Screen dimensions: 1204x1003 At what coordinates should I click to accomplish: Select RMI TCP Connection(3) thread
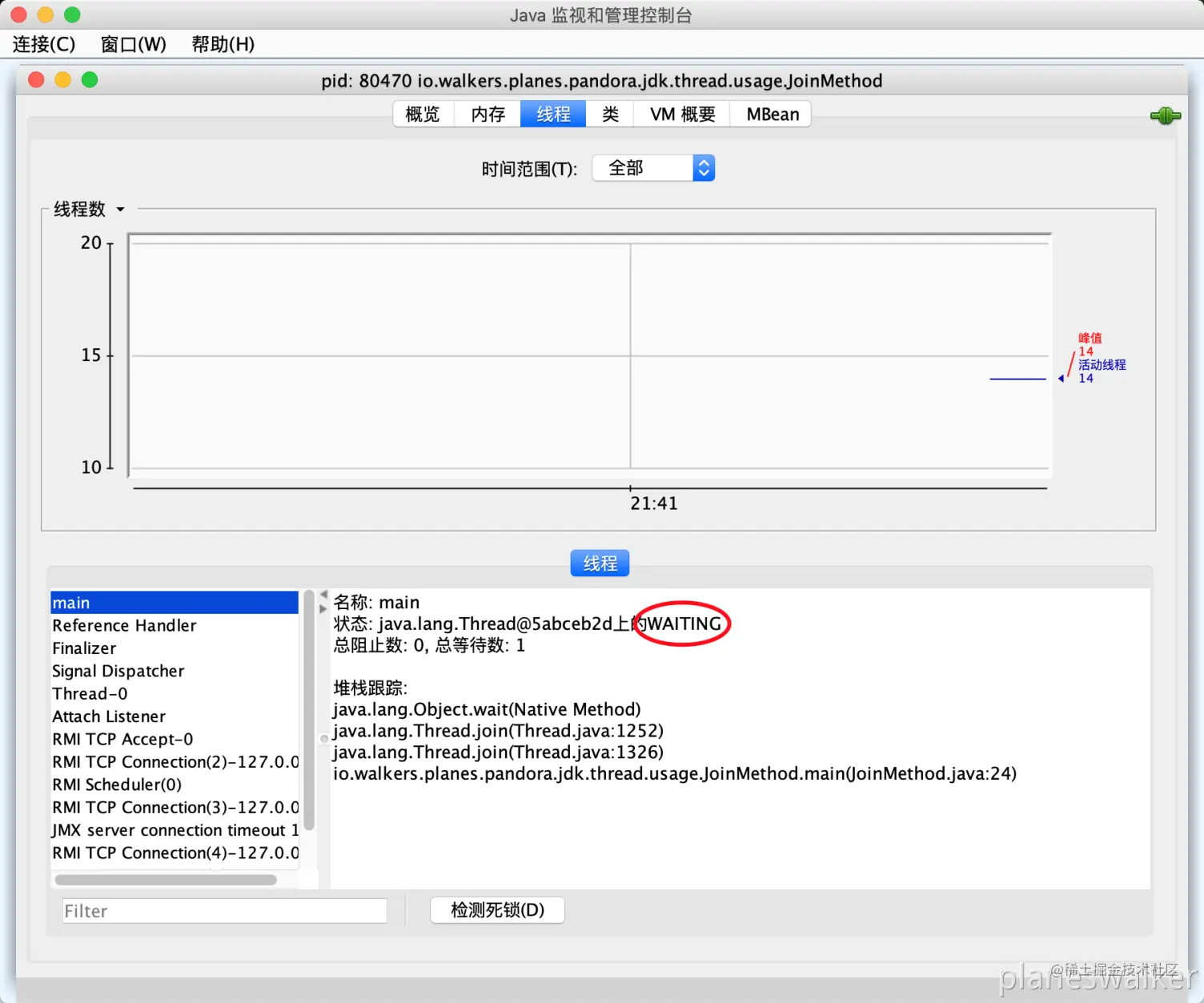pyautogui.click(x=175, y=808)
